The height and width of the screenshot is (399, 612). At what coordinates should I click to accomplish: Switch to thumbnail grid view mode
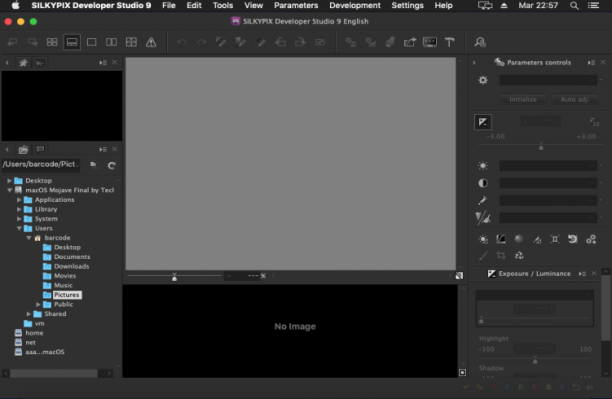point(52,42)
